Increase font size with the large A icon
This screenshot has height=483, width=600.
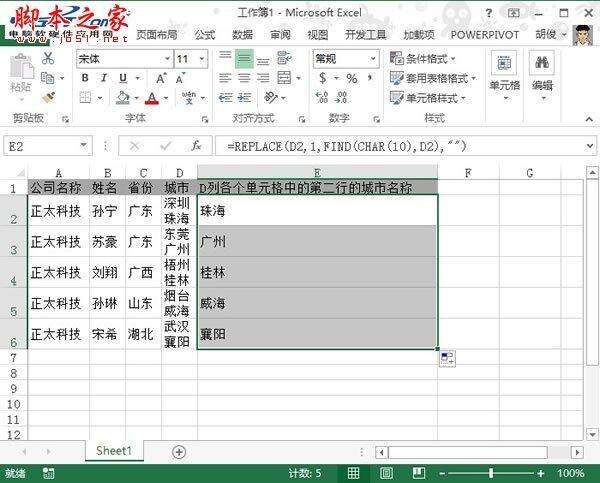click(x=161, y=78)
